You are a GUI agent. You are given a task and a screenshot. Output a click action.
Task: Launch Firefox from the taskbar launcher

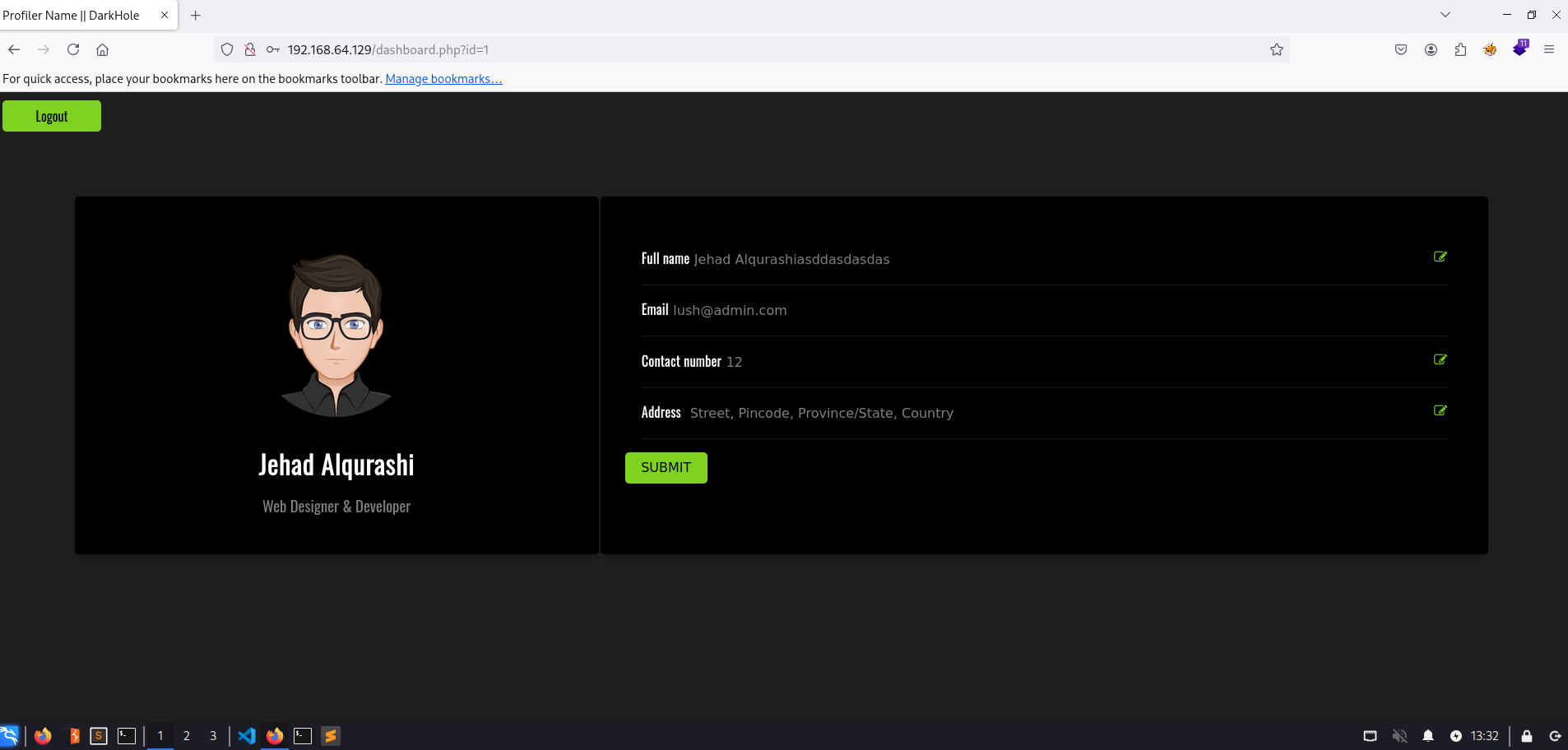43,736
